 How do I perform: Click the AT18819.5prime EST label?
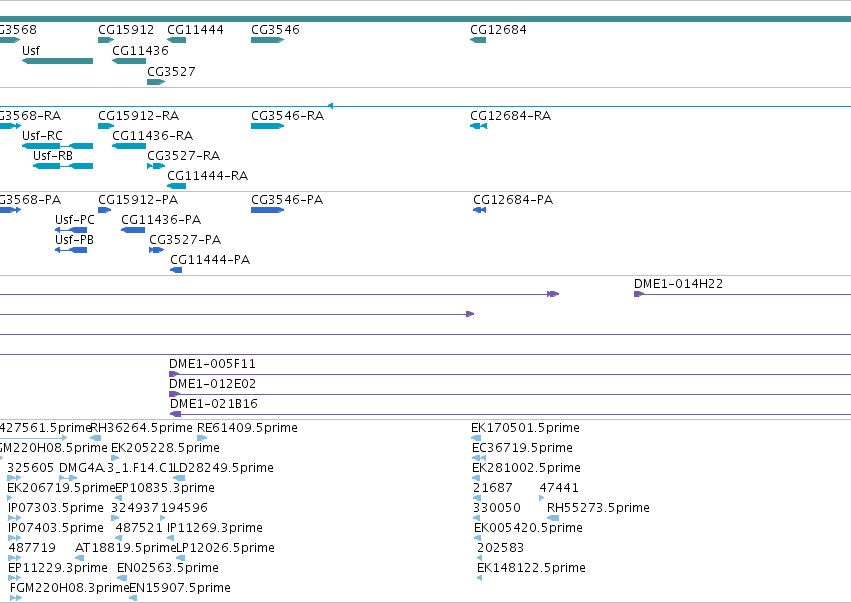[x=126, y=548]
